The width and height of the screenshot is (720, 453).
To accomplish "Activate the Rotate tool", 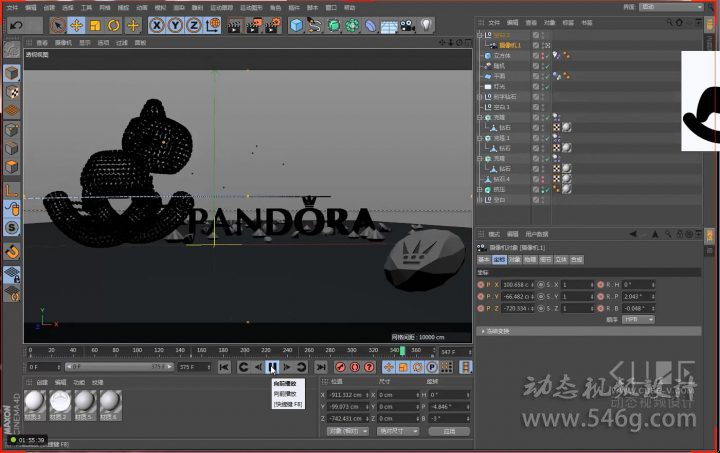I will pos(114,25).
